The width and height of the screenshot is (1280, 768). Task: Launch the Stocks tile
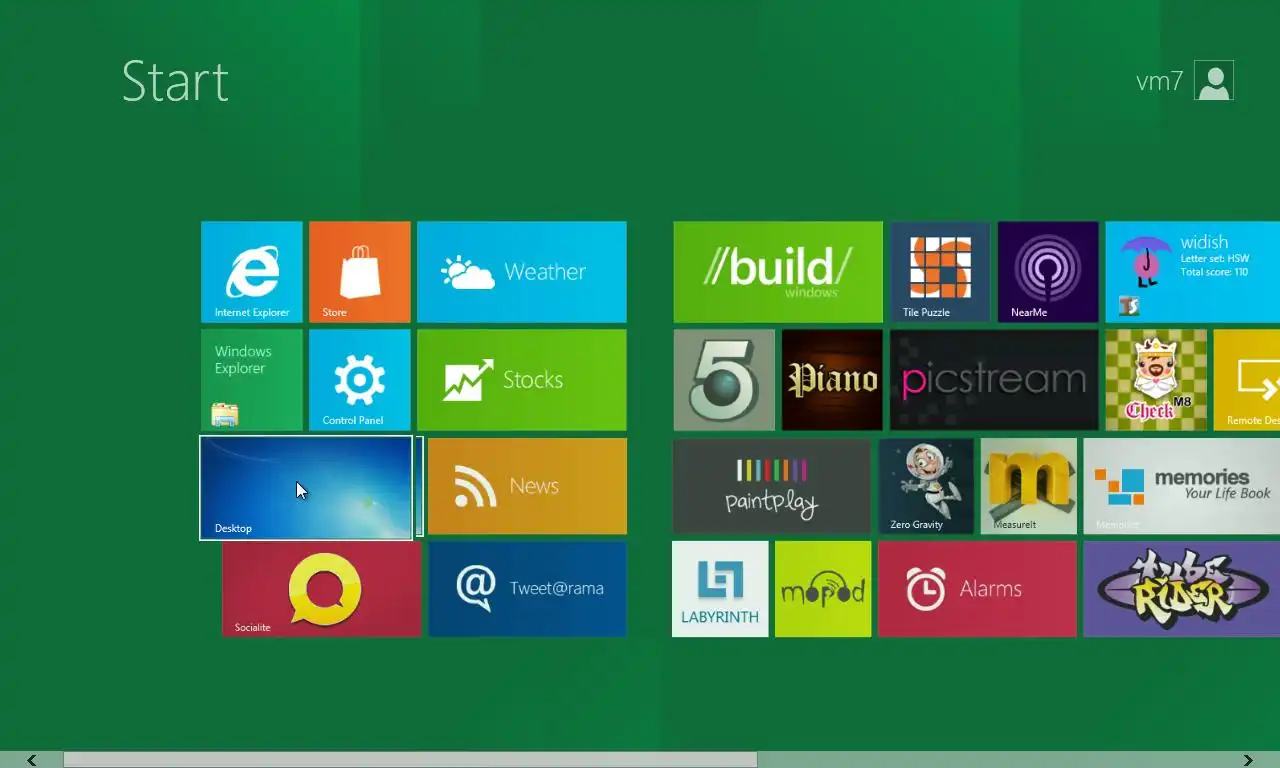pos(522,380)
